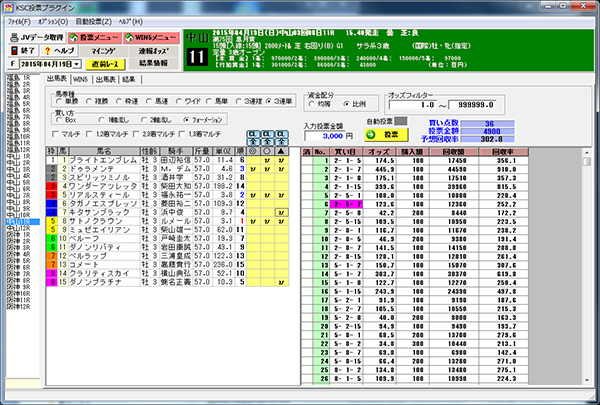Select the 3連複 bet type radio
The image size is (600, 405).
pyautogui.click(x=238, y=101)
